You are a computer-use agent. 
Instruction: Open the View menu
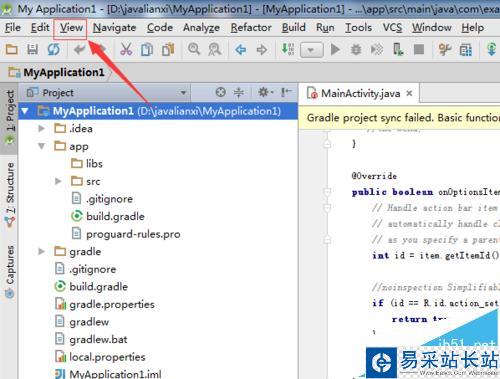point(71,28)
